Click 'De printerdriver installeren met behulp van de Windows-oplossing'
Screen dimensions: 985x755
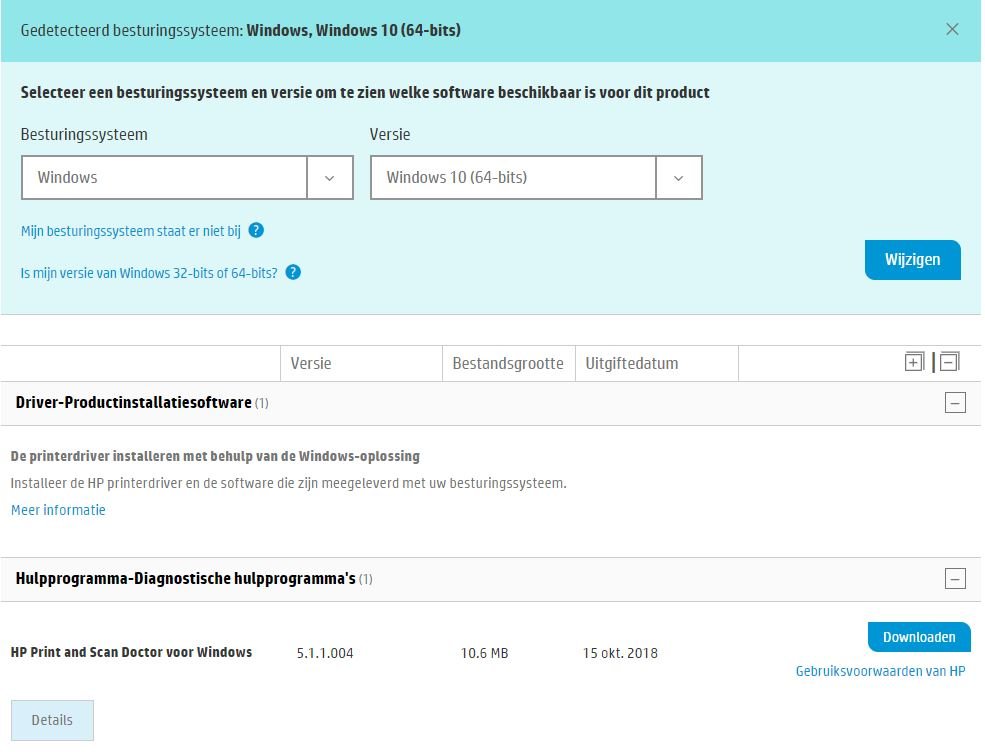point(215,456)
